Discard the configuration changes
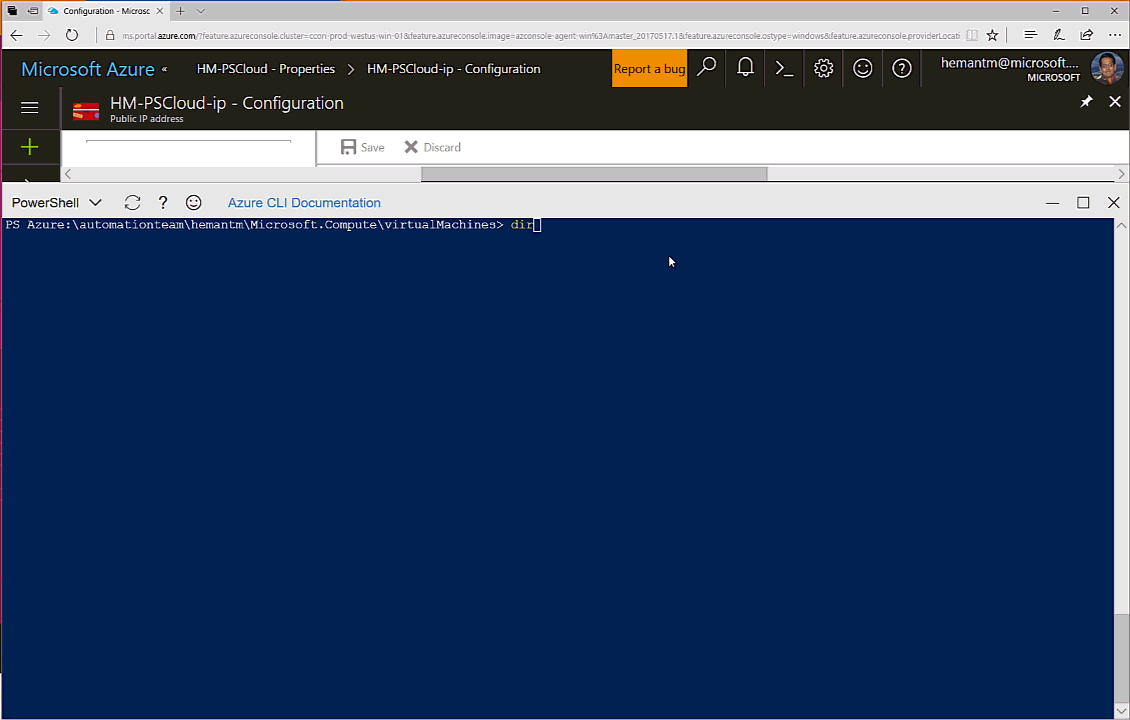1130x720 pixels. point(432,147)
